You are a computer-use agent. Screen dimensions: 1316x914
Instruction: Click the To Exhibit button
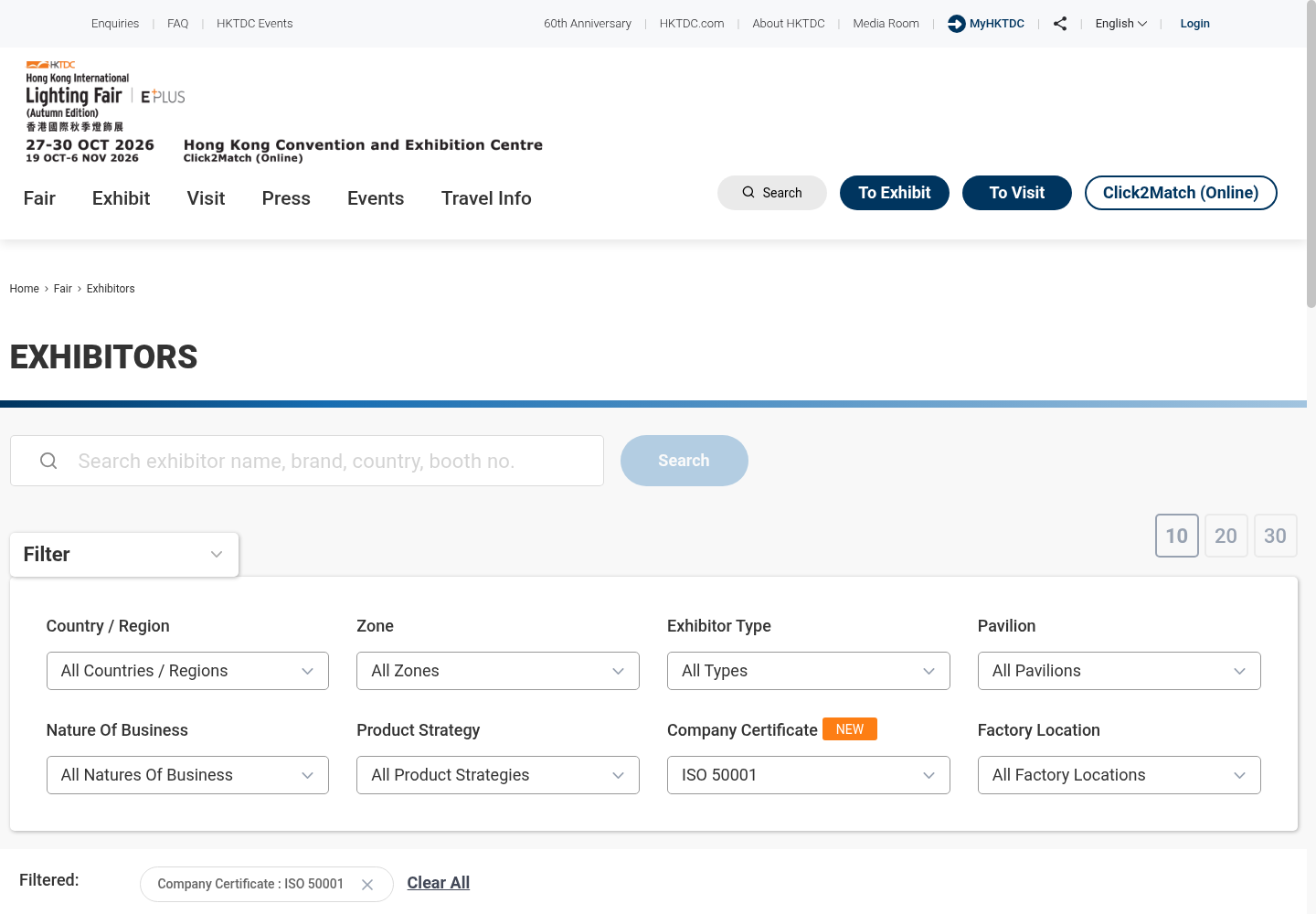pyautogui.click(x=895, y=193)
